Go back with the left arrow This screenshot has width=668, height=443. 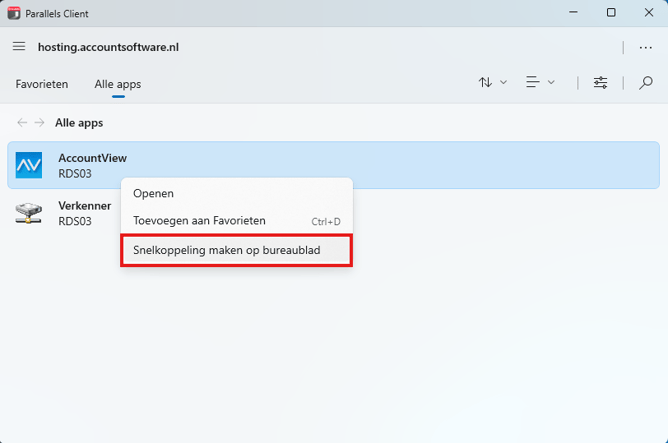tap(22, 123)
